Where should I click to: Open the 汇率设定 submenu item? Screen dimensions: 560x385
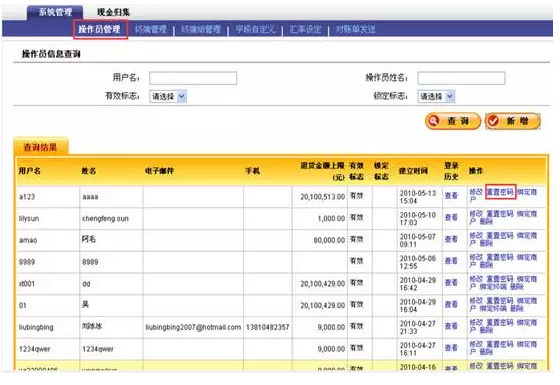305,29
